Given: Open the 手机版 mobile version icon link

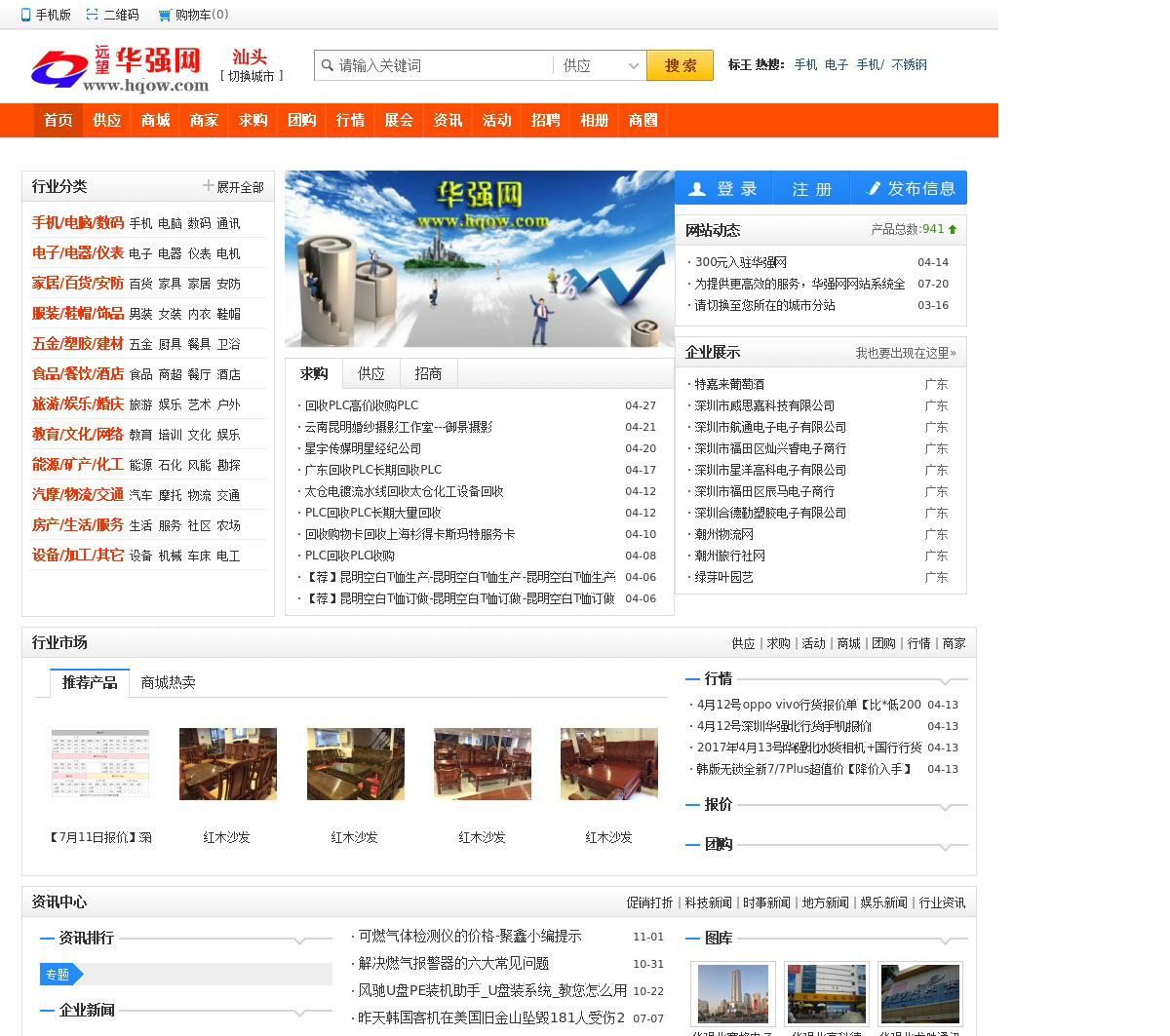Looking at the screenshot, I should click(45, 15).
